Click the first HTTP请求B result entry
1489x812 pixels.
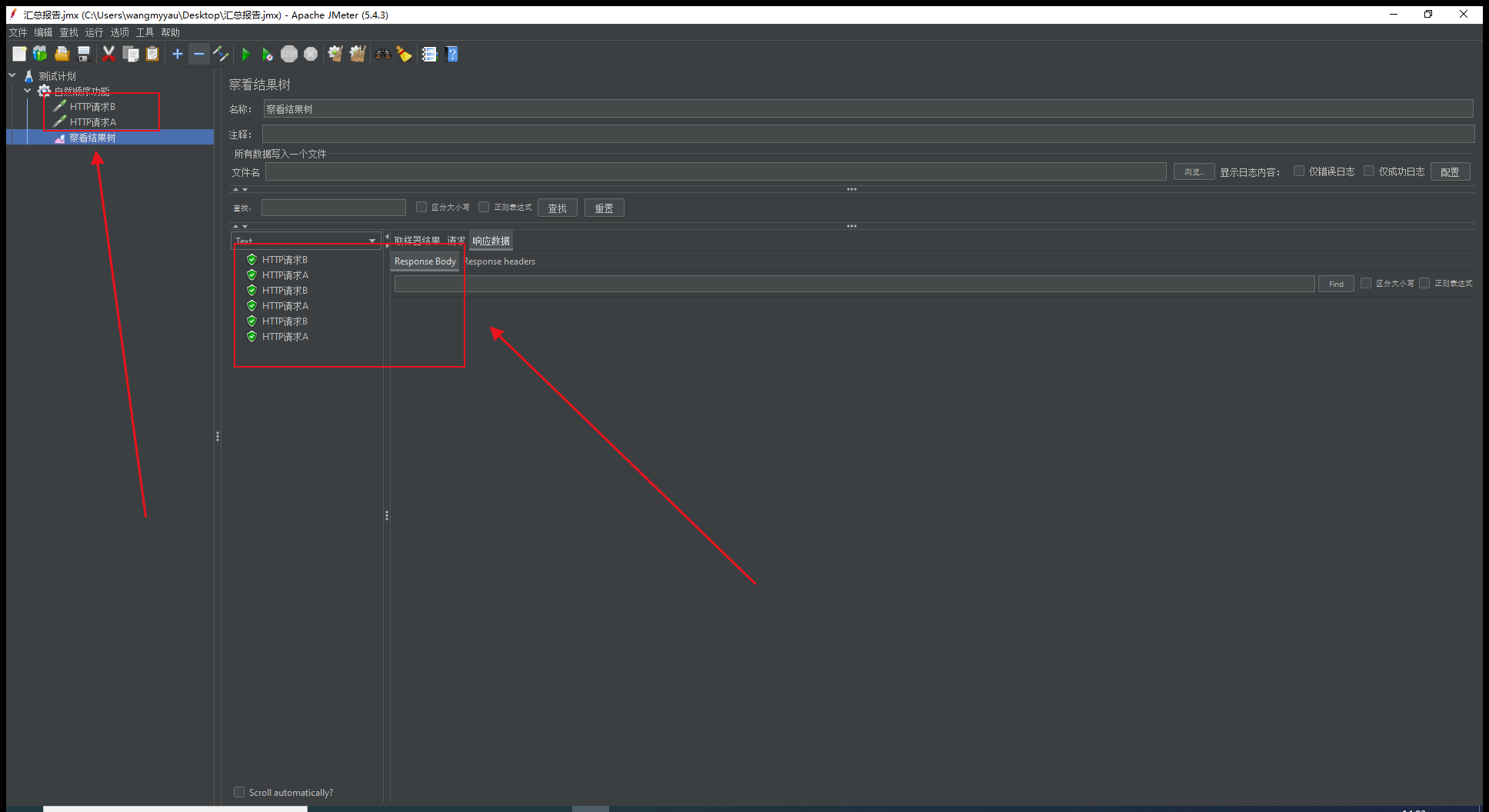pos(285,260)
